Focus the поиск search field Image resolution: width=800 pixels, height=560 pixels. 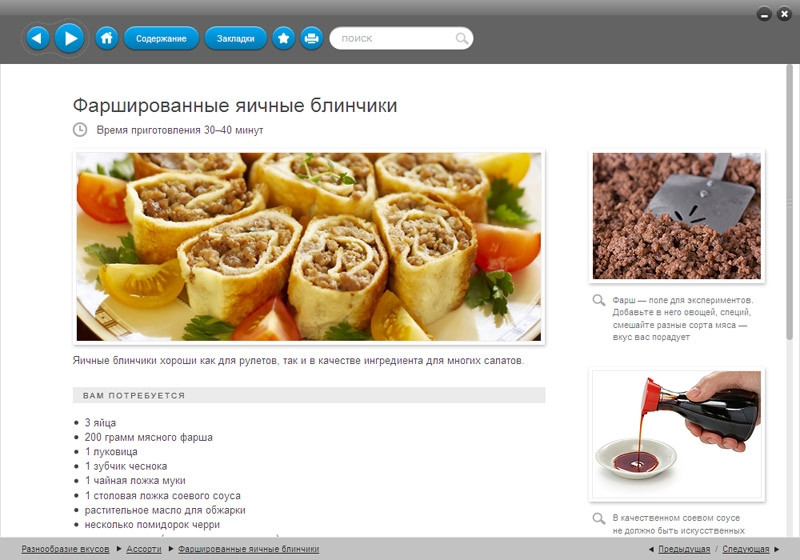click(401, 38)
